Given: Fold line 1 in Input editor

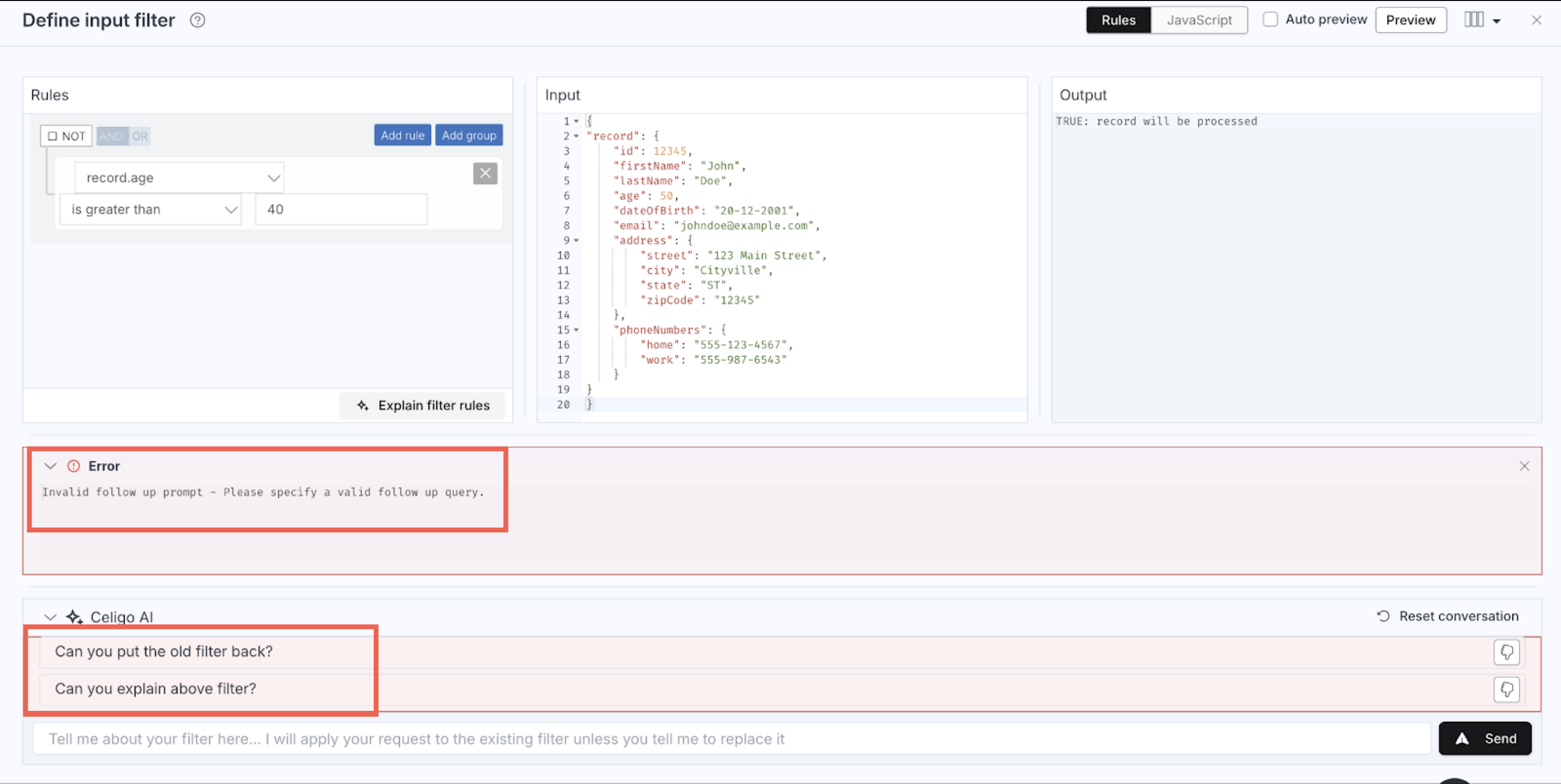Looking at the screenshot, I should (576, 121).
